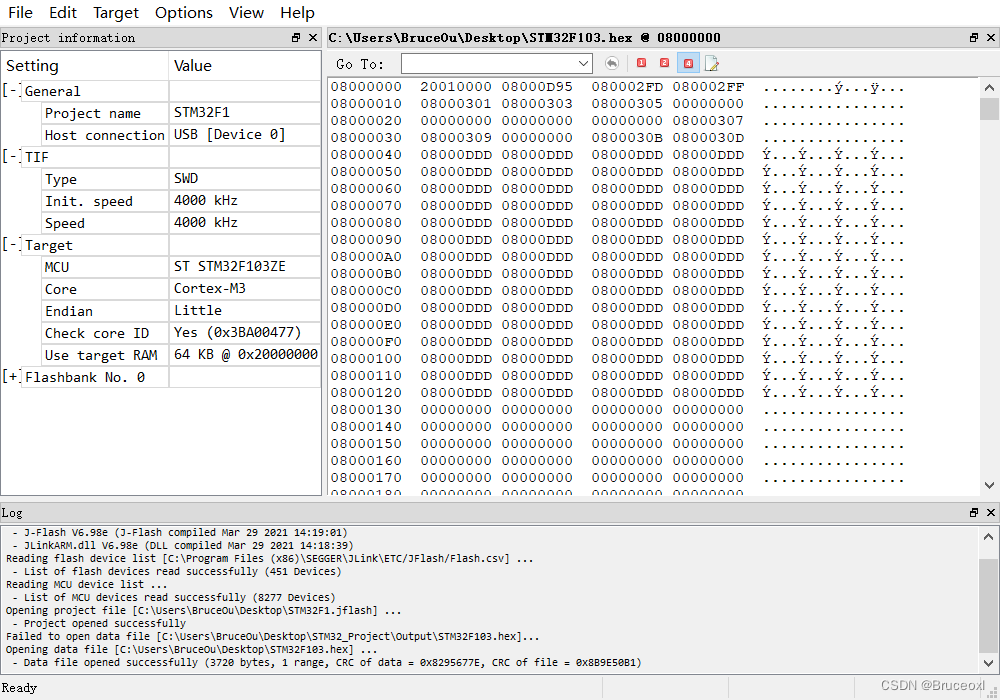Click hex word 20010000 at address 08000000
Viewport: 1000px width, 700px height.
[x=455, y=87]
